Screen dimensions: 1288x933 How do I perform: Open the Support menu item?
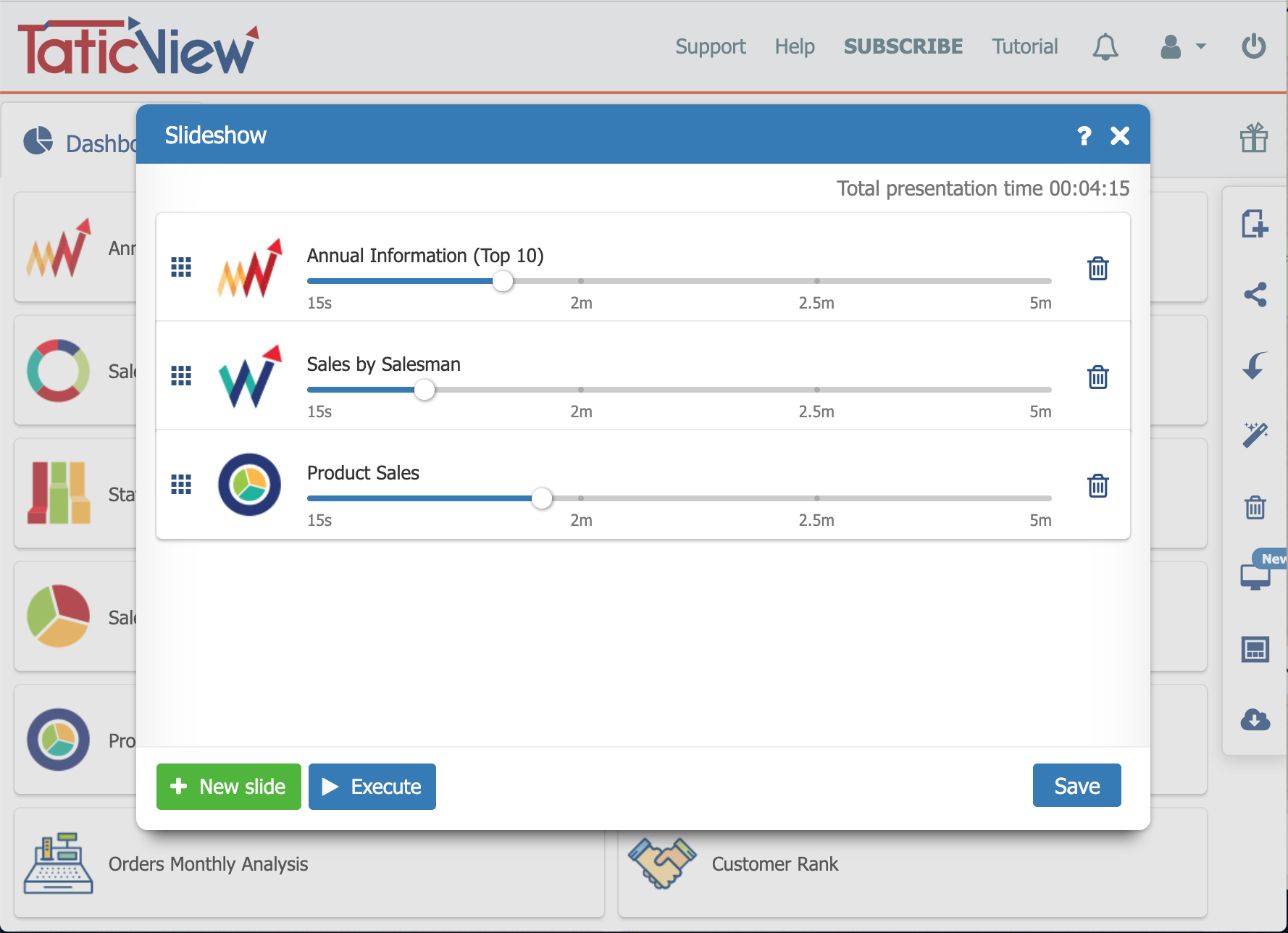point(710,46)
